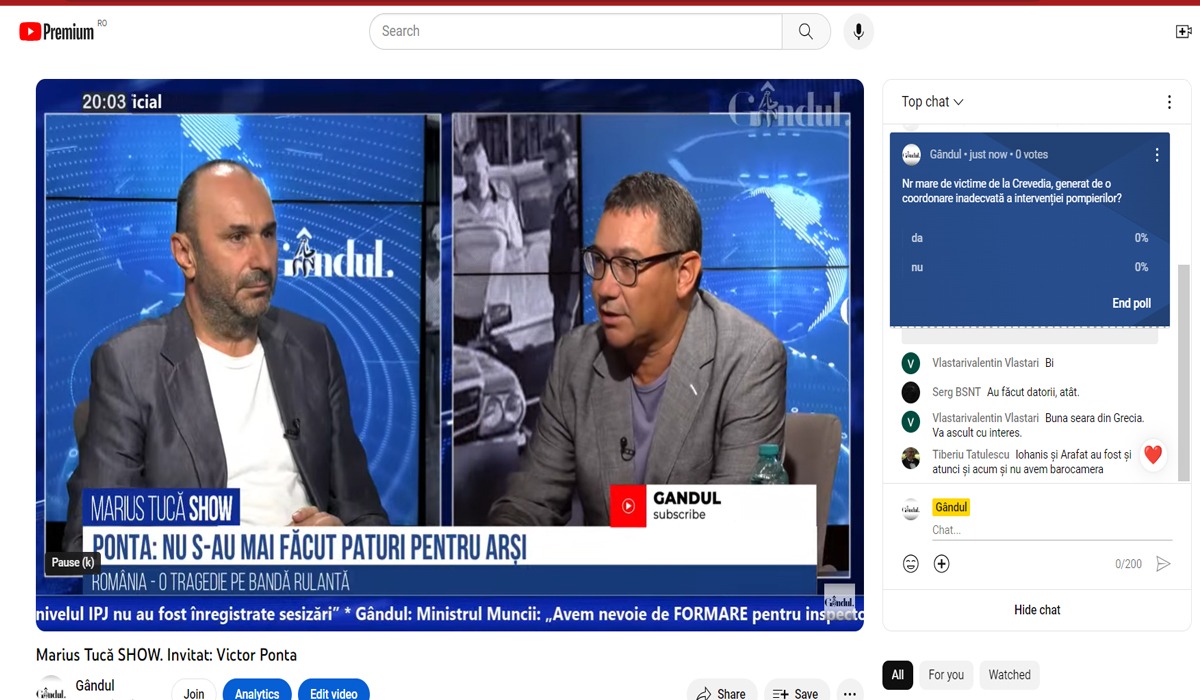Screen dimensions: 1200x700
Task: Focus the Chat... input field
Action: click(x=1051, y=530)
